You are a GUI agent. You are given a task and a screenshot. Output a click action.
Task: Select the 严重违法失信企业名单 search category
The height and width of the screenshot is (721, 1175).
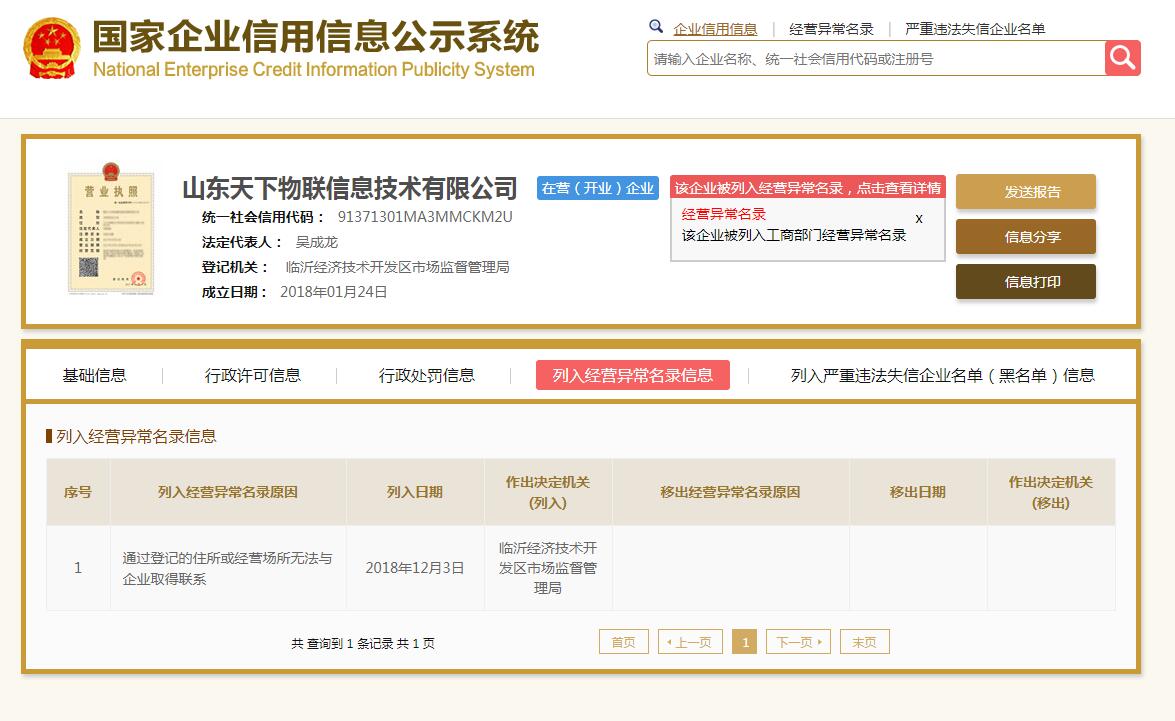(975, 29)
